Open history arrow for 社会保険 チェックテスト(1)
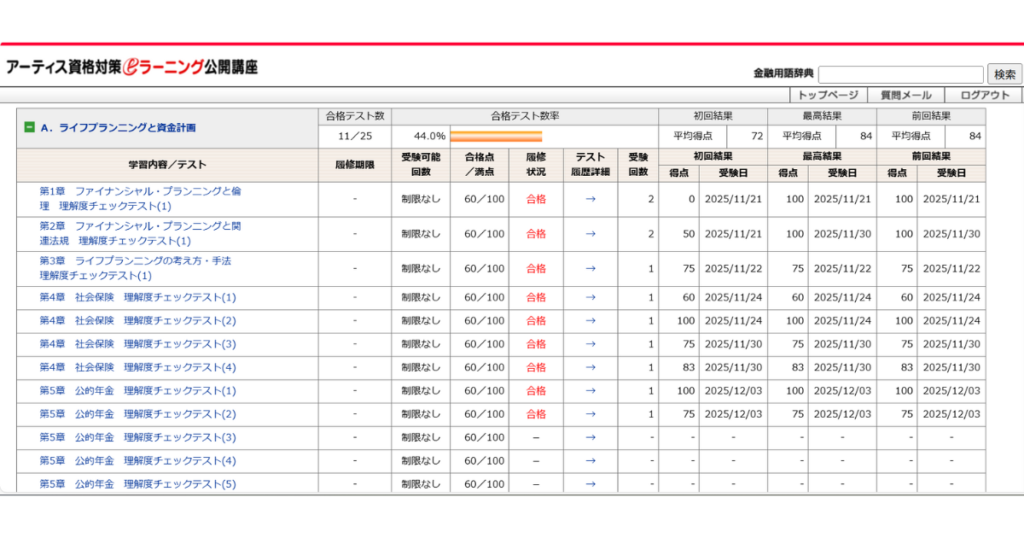Viewport: 1024px width, 538px height. pos(590,298)
